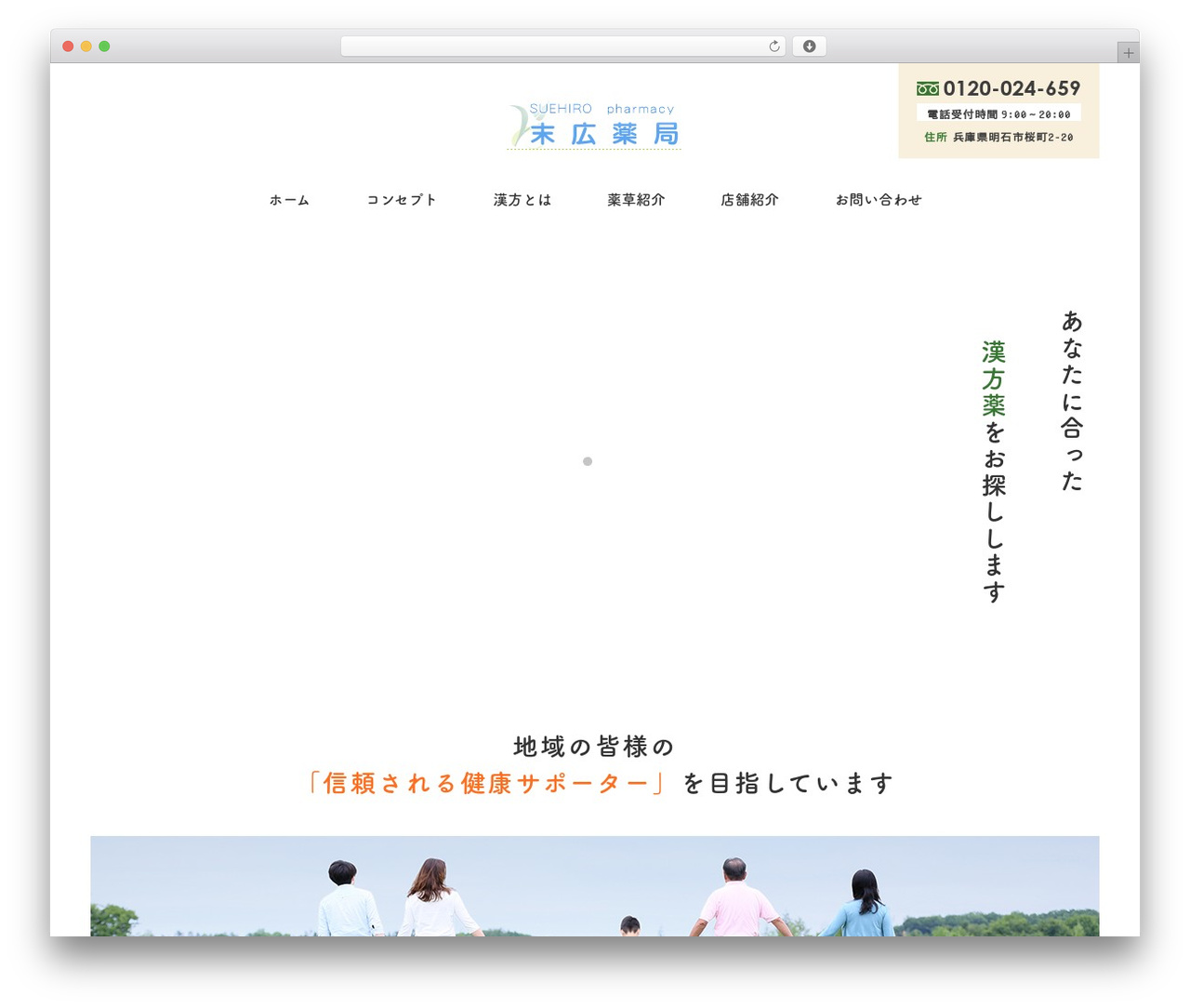Click the browser address bar field

(x=562, y=46)
